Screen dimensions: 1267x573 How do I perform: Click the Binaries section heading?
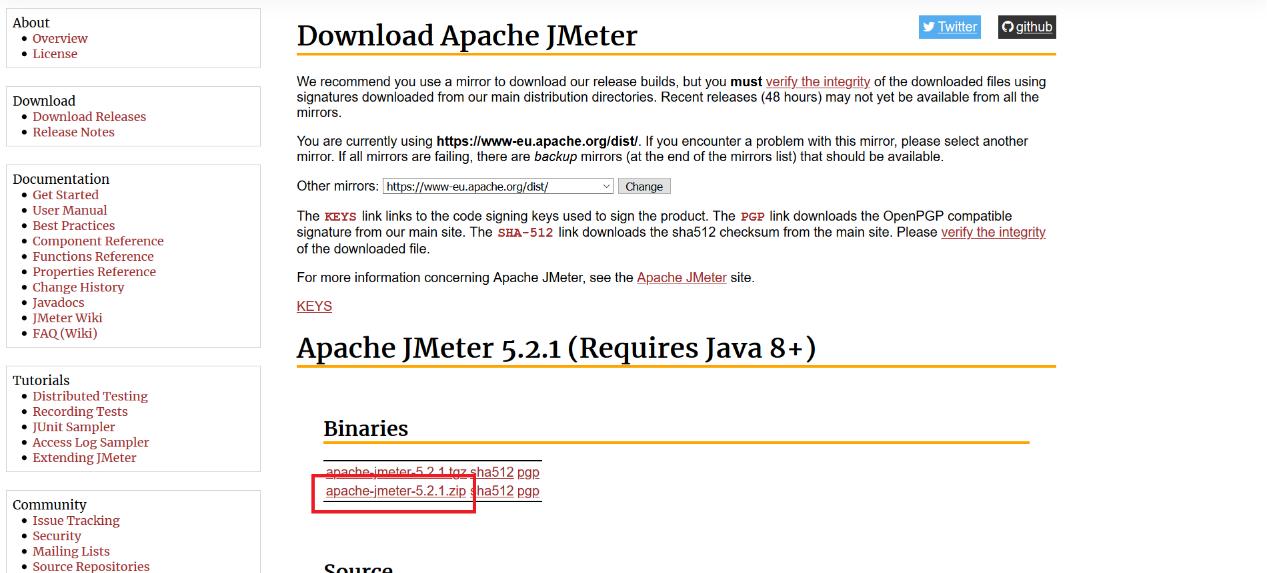click(x=366, y=428)
